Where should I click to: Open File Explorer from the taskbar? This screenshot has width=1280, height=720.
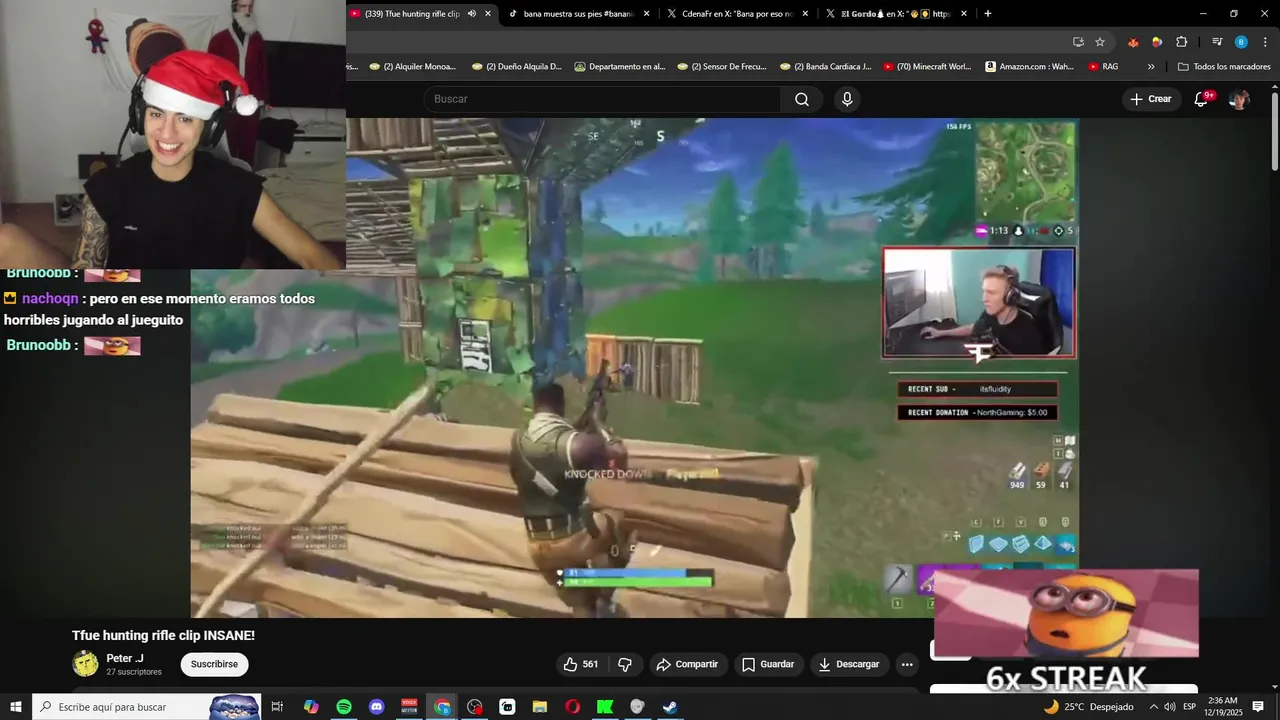[540, 707]
